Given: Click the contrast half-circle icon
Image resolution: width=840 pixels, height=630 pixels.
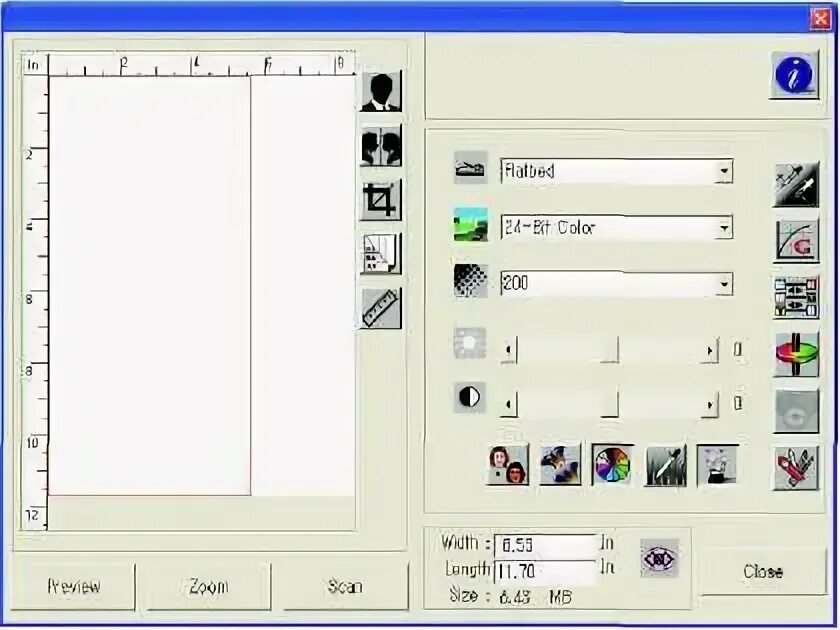Looking at the screenshot, I should tap(470, 398).
